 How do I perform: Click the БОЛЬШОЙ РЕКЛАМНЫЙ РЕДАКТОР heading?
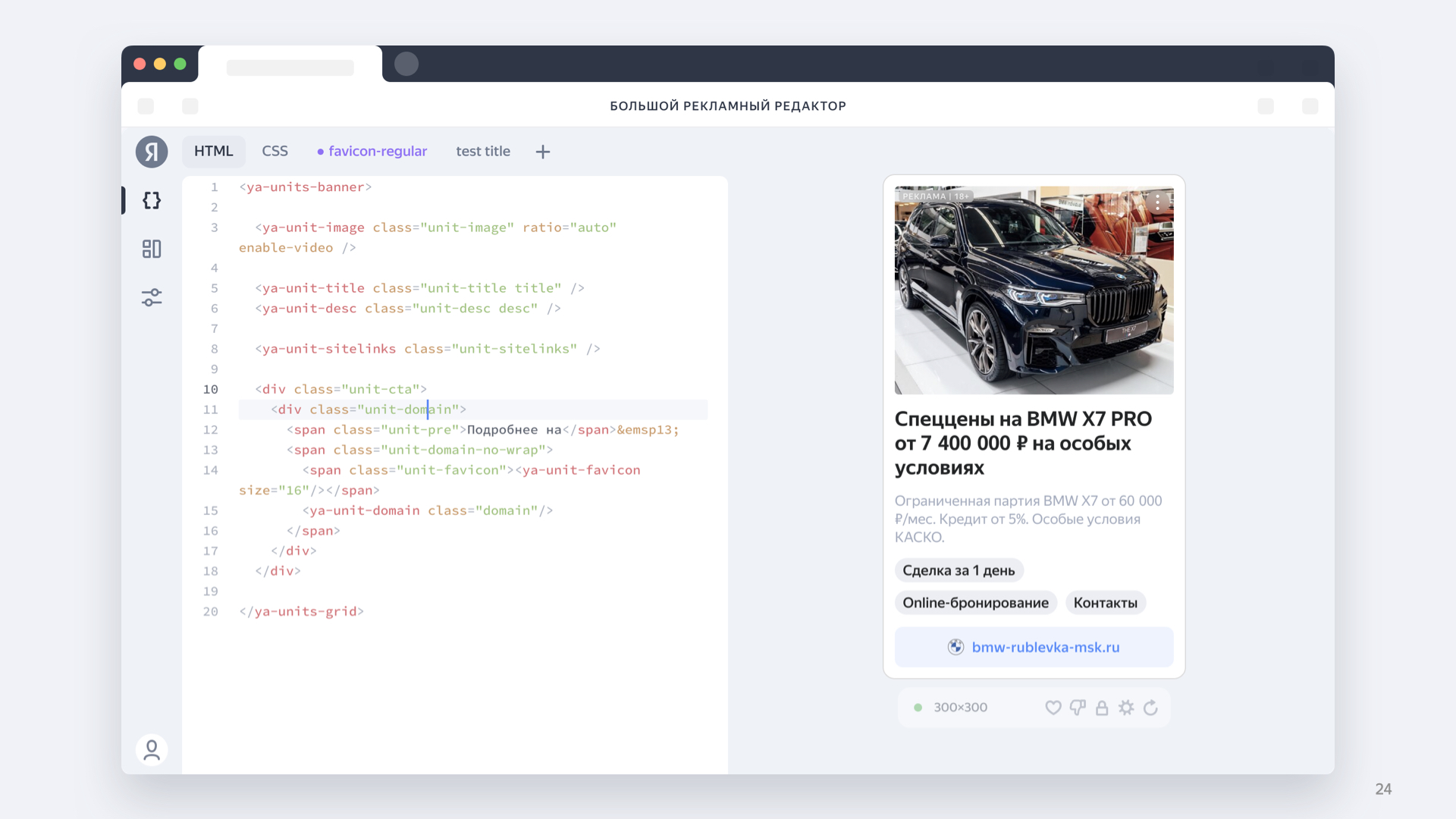coord(728,106)
